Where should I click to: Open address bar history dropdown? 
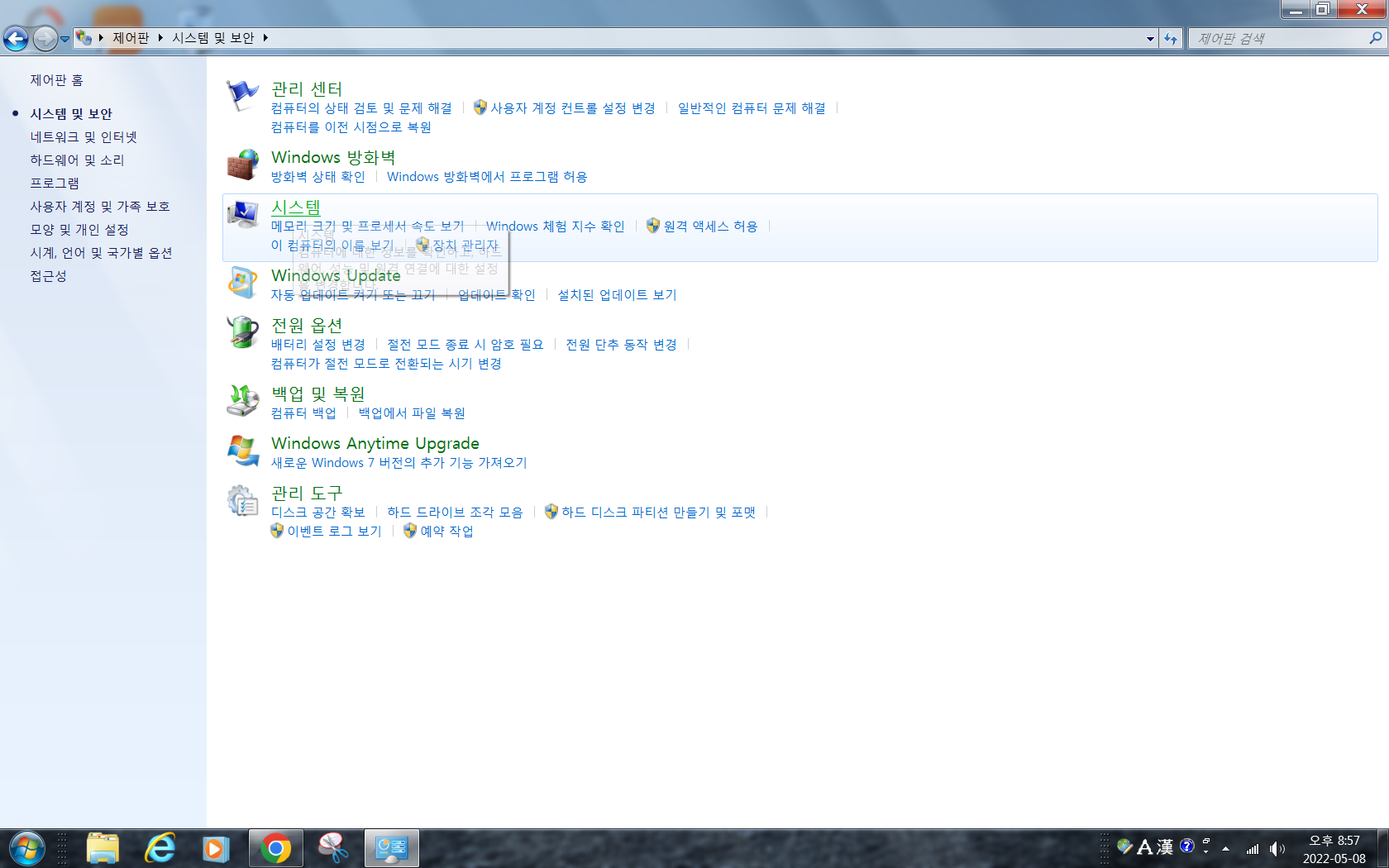[x=1150, y=38]
